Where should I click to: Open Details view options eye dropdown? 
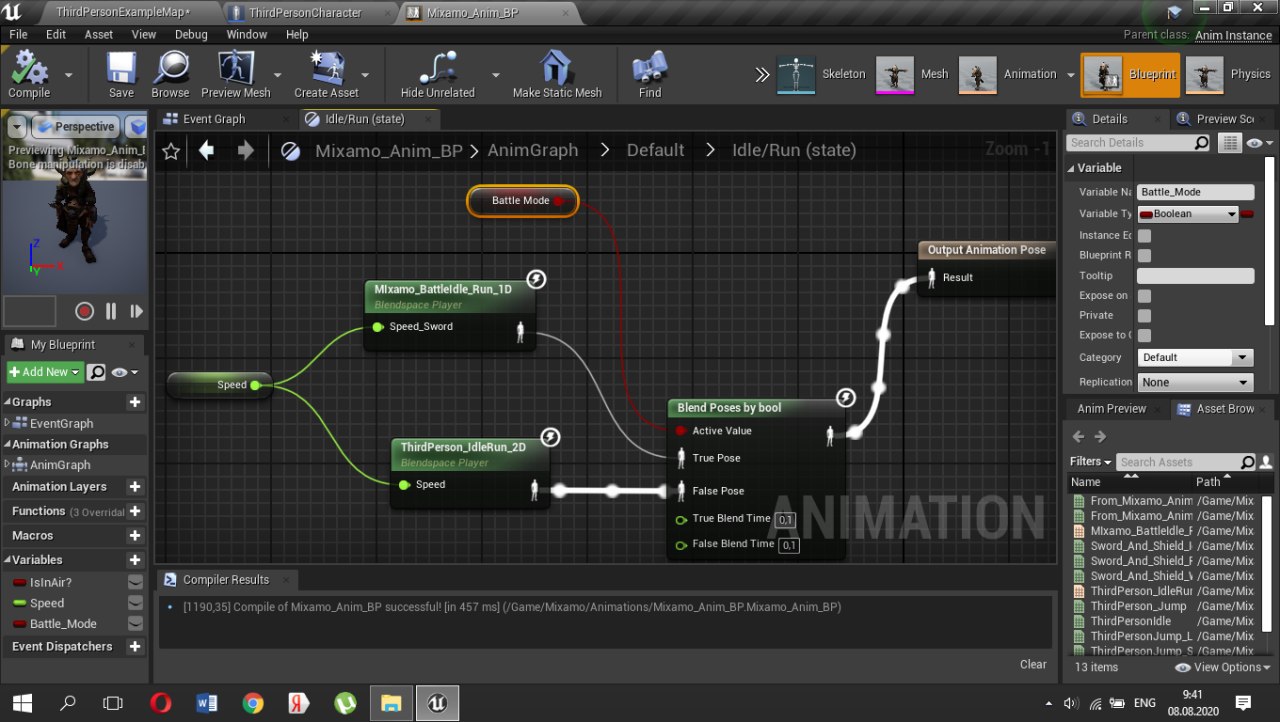tap(1259, 143)
